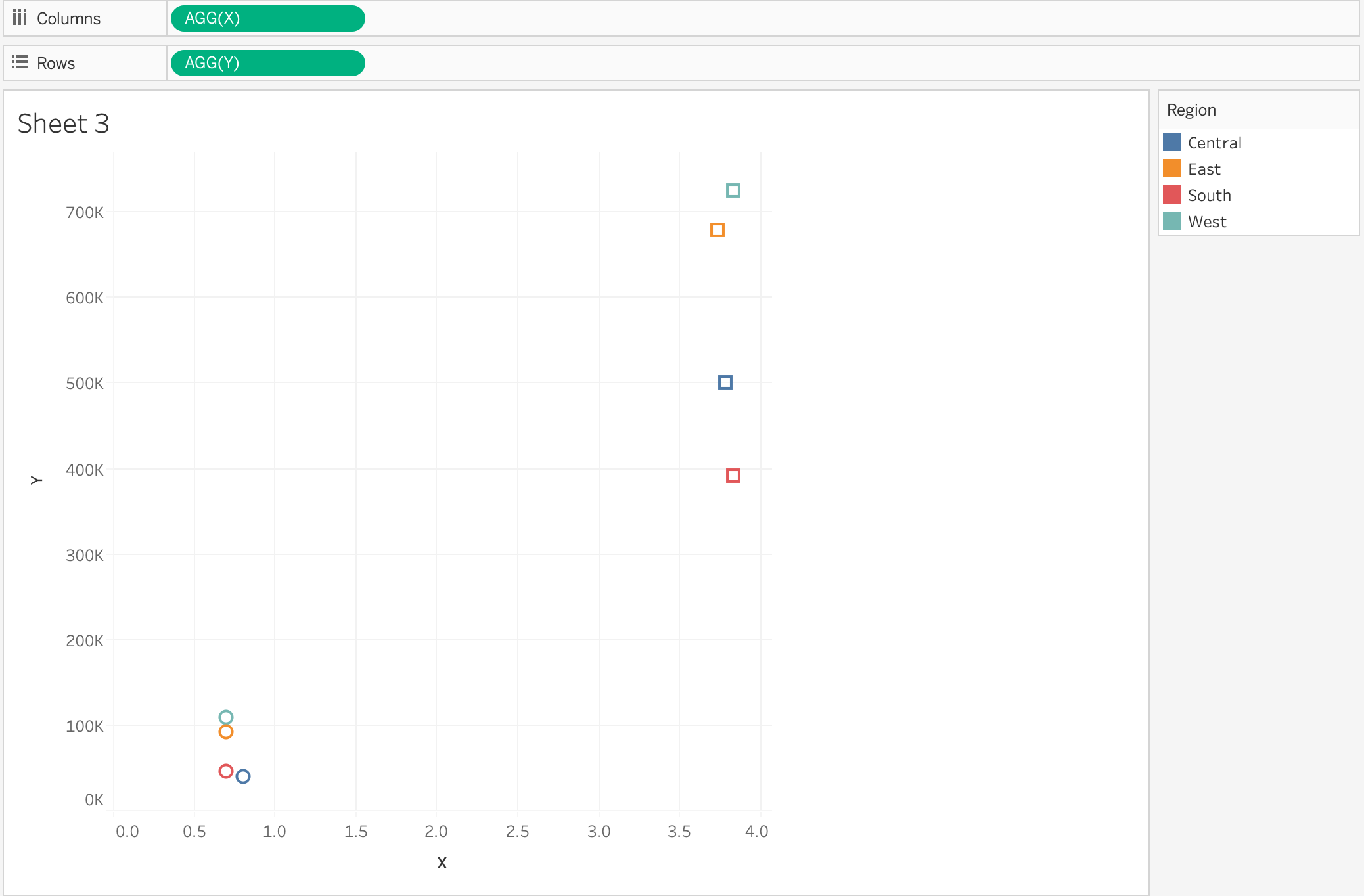The width and height of the screenshot is (1364, 896).
Task: Click the Sheet 3 title
Action: [x=63, y=123]
